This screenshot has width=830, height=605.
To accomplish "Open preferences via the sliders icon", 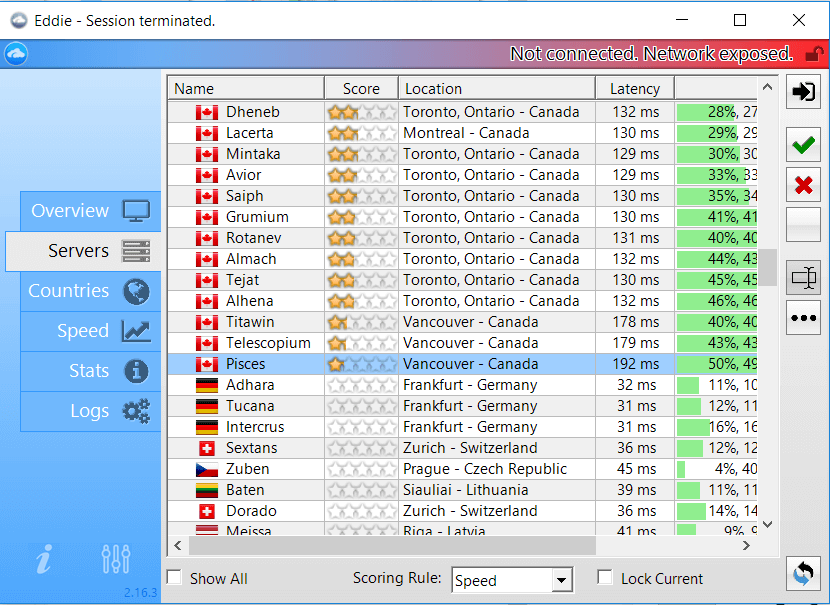I will point(116,559).
